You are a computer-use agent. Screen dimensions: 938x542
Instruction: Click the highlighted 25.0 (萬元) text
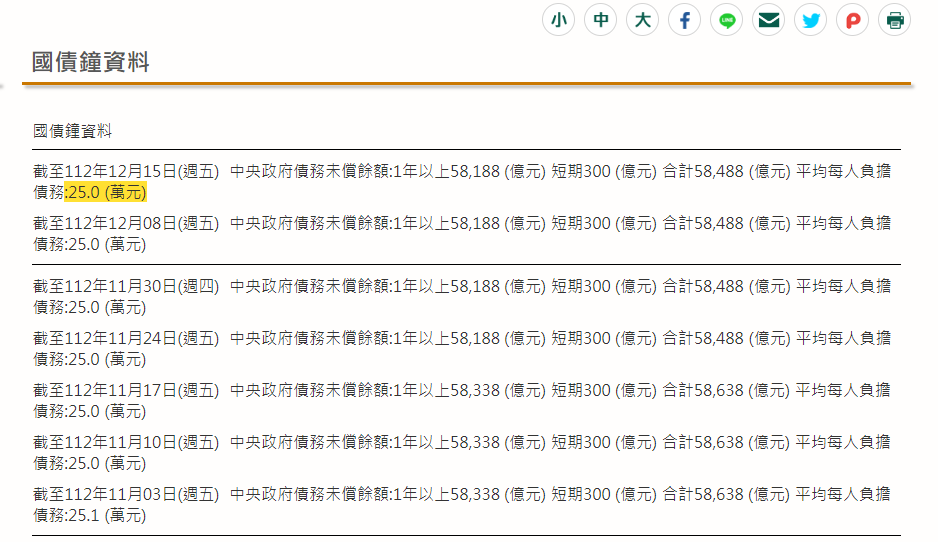tap(106, 192)
